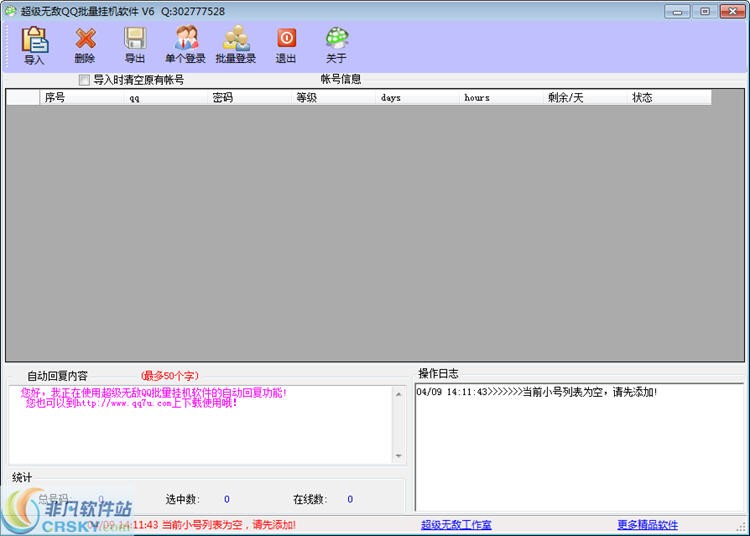Screen dimensions: 750x536
Task: Click the days column header
Action: 417,98
